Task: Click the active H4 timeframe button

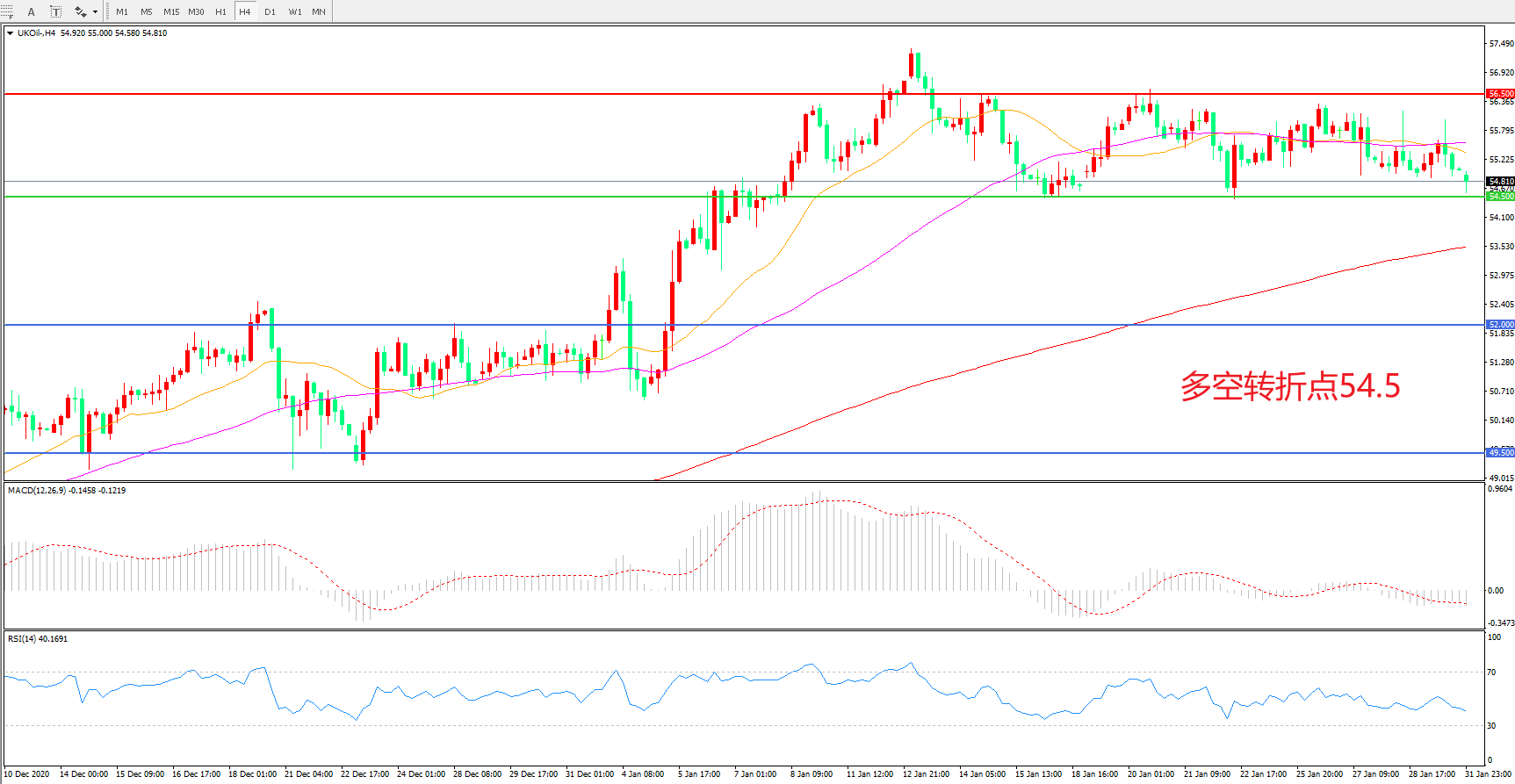Action: 245,11
